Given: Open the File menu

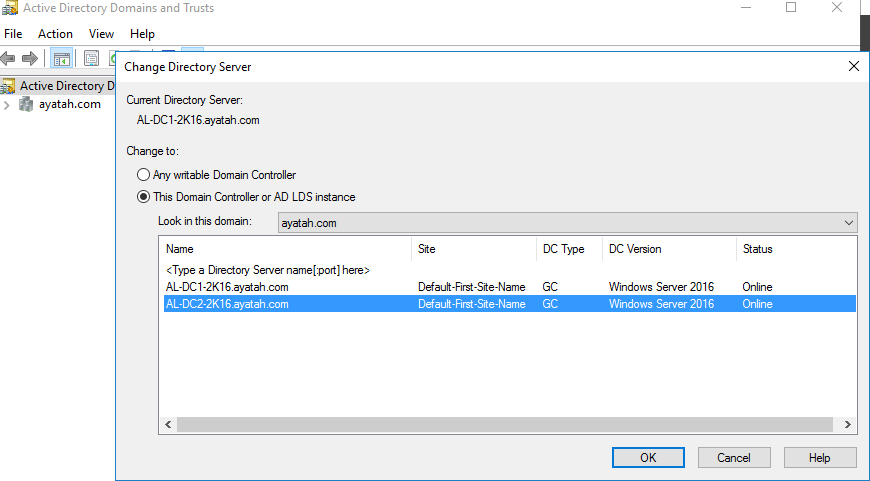Looking at the screenshot, I should pos(13,34).
